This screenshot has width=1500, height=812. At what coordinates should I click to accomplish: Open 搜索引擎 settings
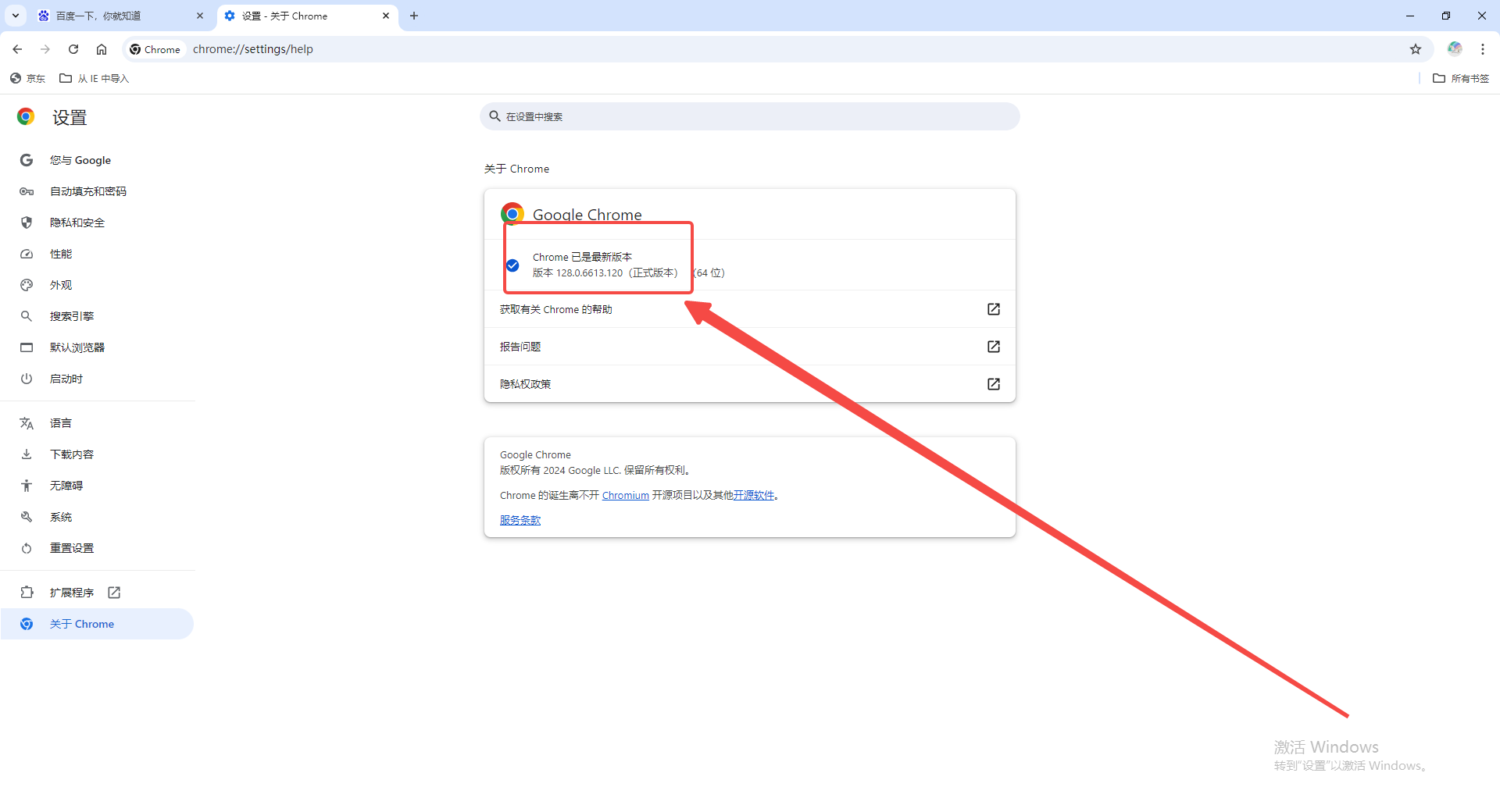(x=97, y=316)
